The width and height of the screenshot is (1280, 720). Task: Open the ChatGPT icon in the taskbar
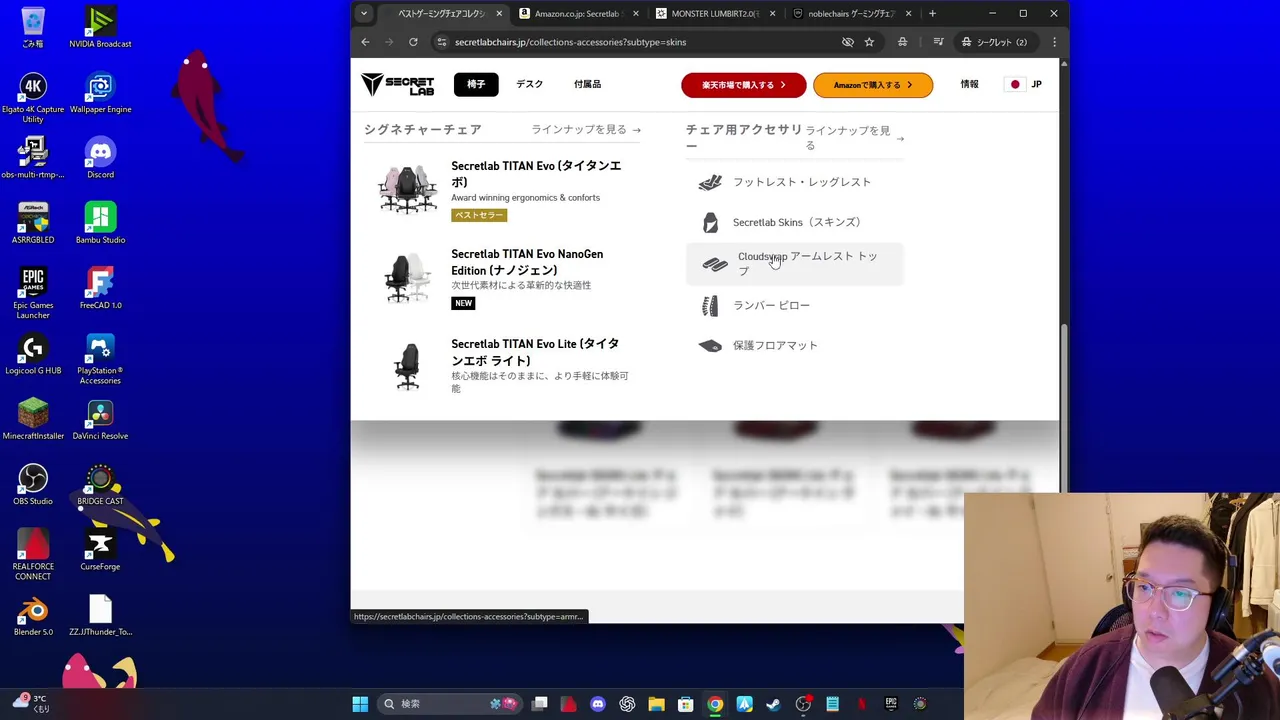(627, 704)
